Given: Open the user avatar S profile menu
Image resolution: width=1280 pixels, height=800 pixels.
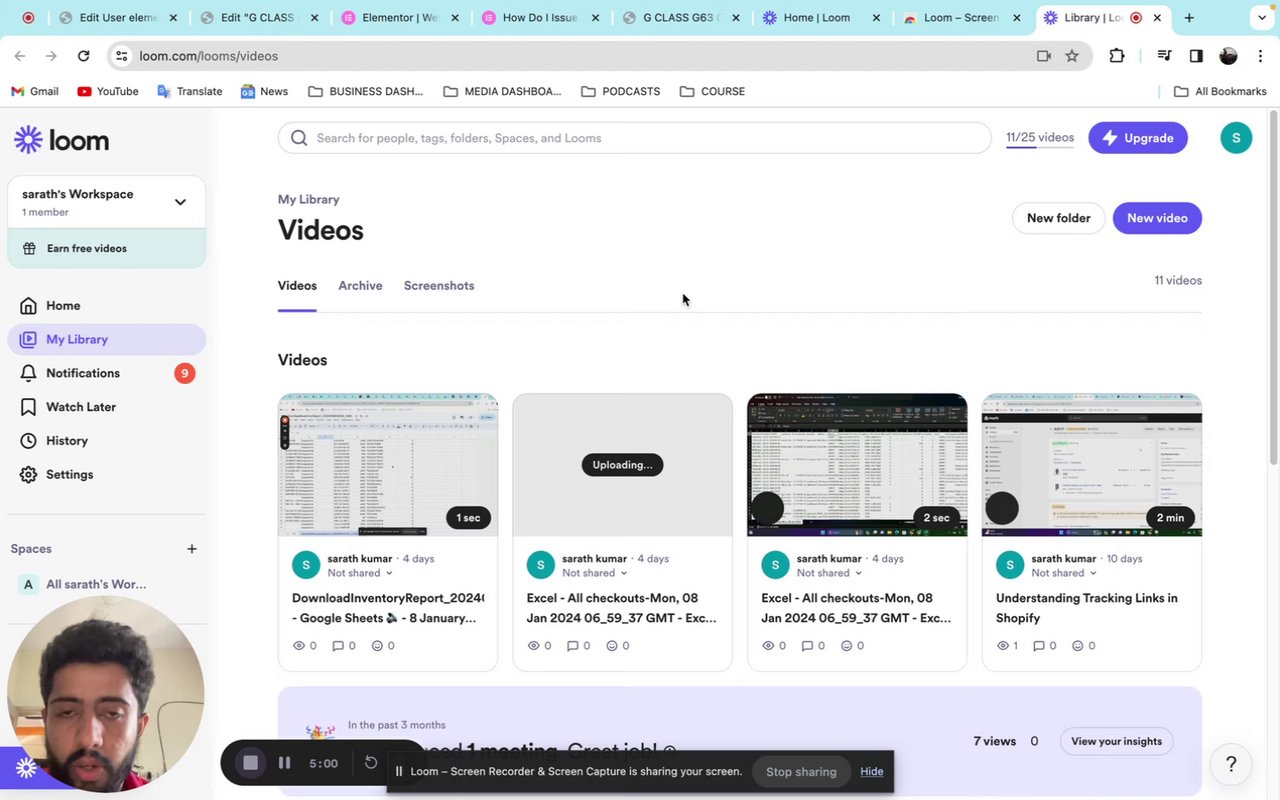Looking at the screenshot, I should [x=1236, y=138].
